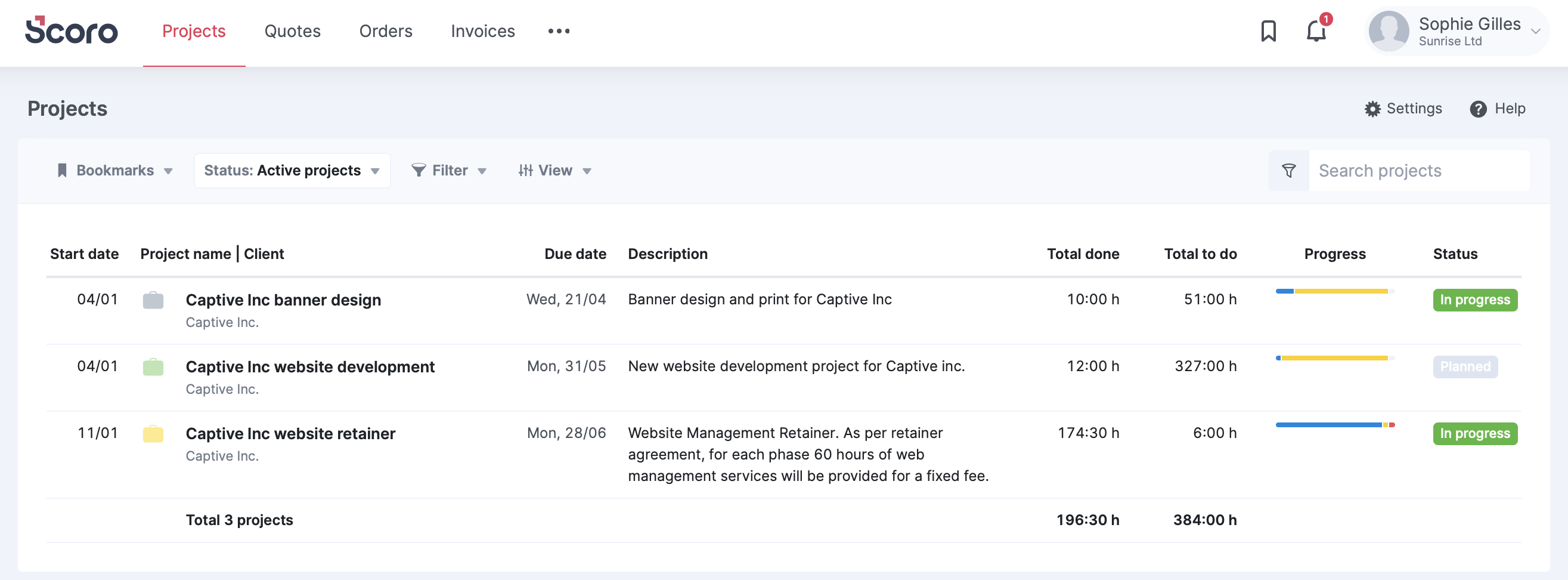
Task: Open Captive Inc website development project
Action: pyautogui.click(x=310, y=367)
